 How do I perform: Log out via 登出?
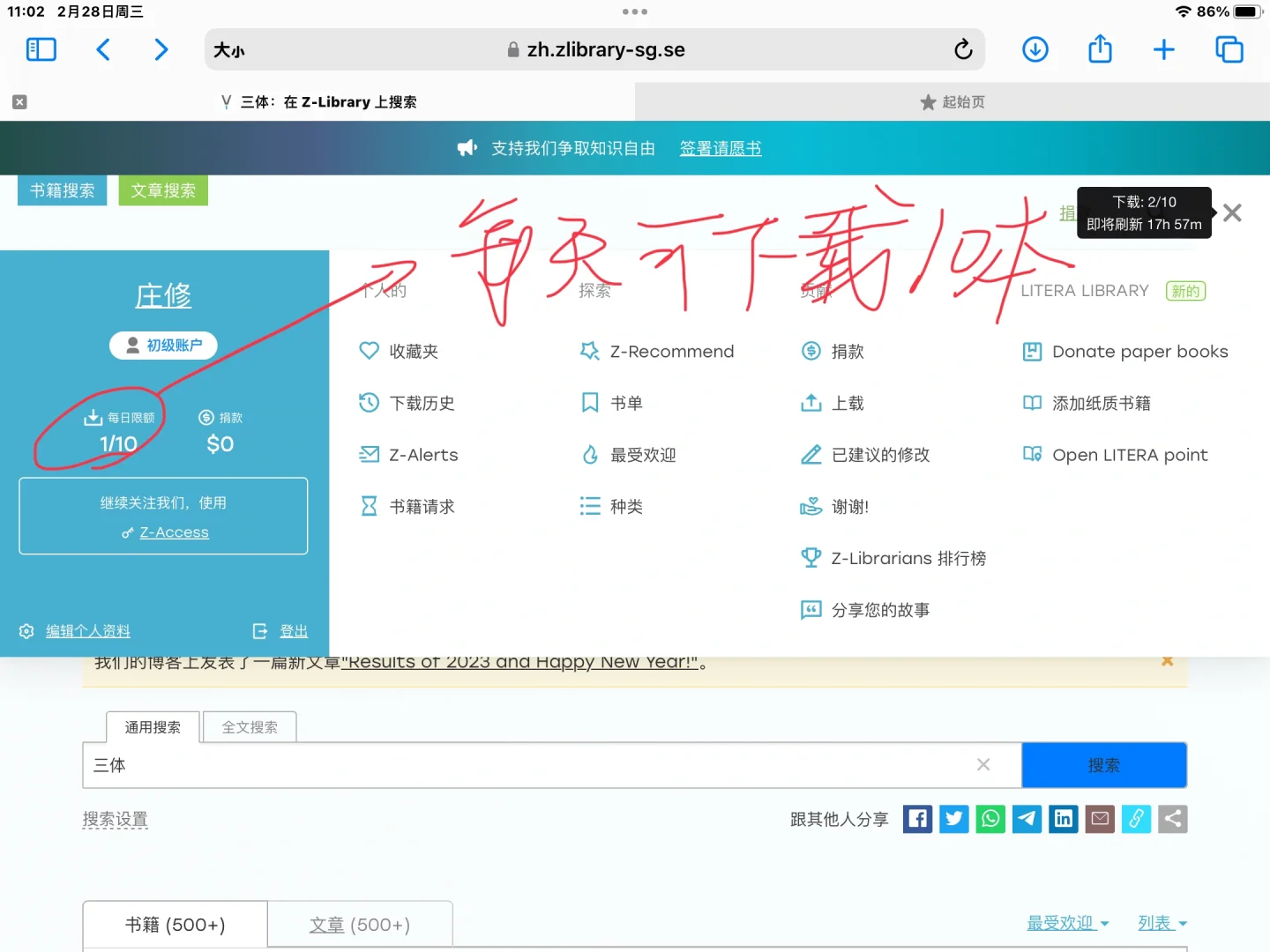294,631
